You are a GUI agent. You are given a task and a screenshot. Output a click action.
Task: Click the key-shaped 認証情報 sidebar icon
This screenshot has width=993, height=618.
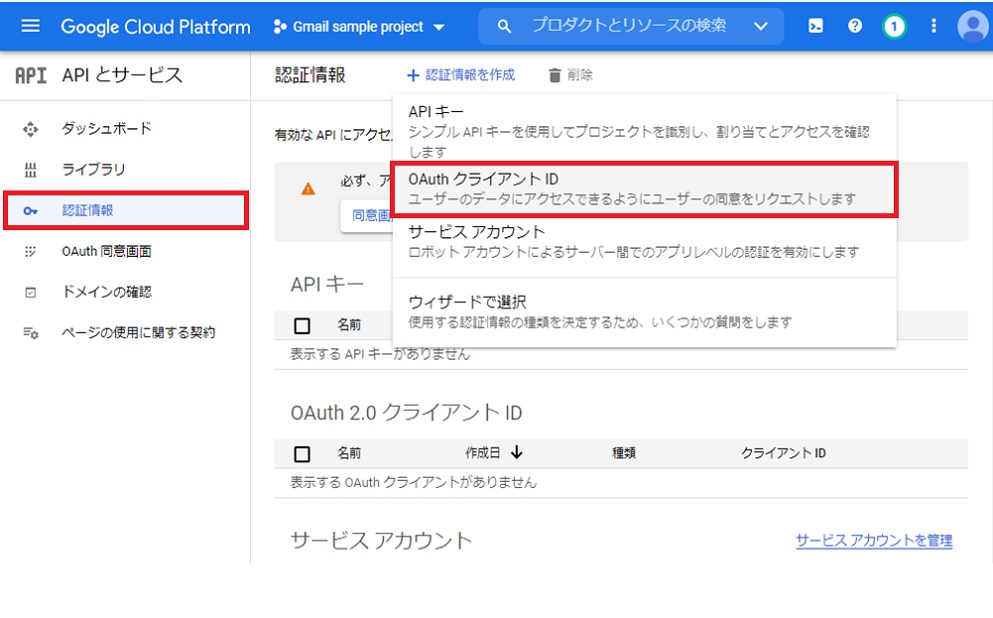pyautogui.click(x=33, y=210)
